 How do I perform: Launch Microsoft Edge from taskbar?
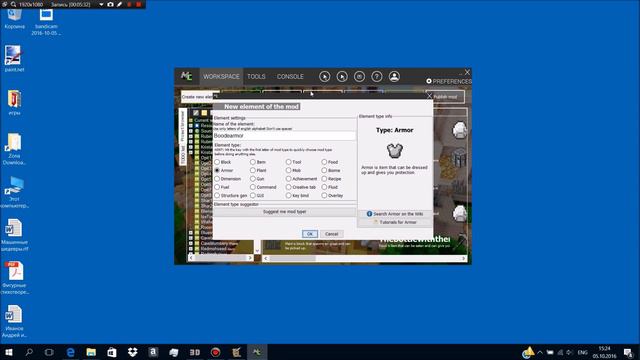pos(70,352)
